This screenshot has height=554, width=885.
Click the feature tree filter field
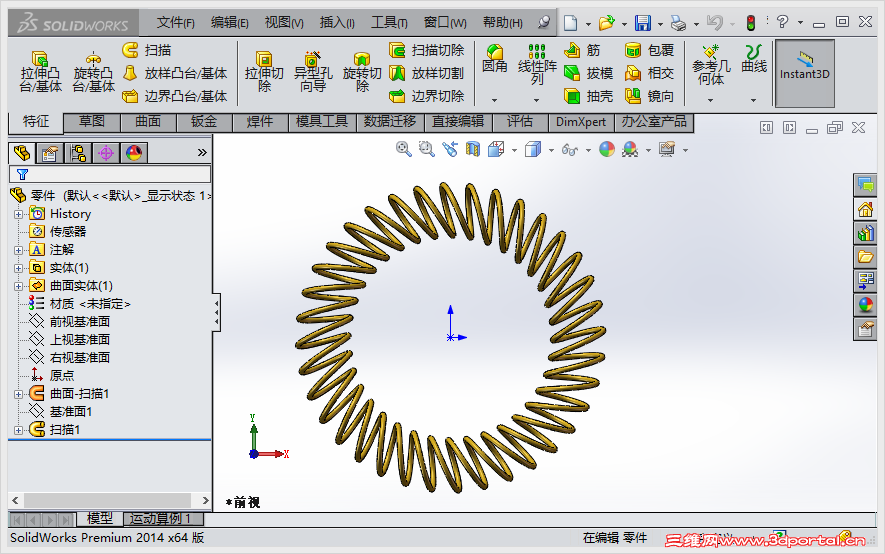pyautogui.click(x=110, y=174)
